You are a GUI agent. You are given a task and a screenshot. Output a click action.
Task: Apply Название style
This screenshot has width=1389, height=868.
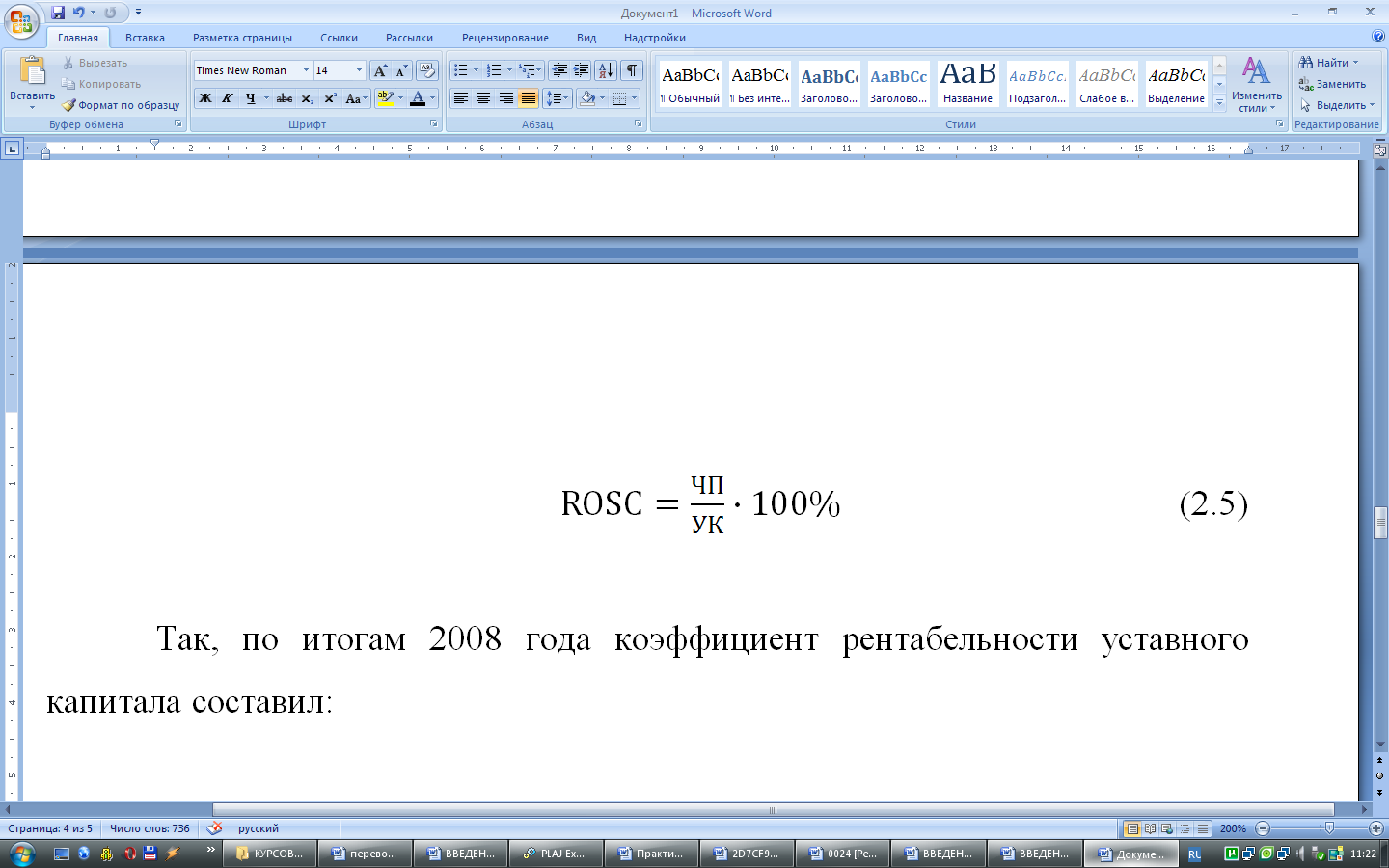967,85
